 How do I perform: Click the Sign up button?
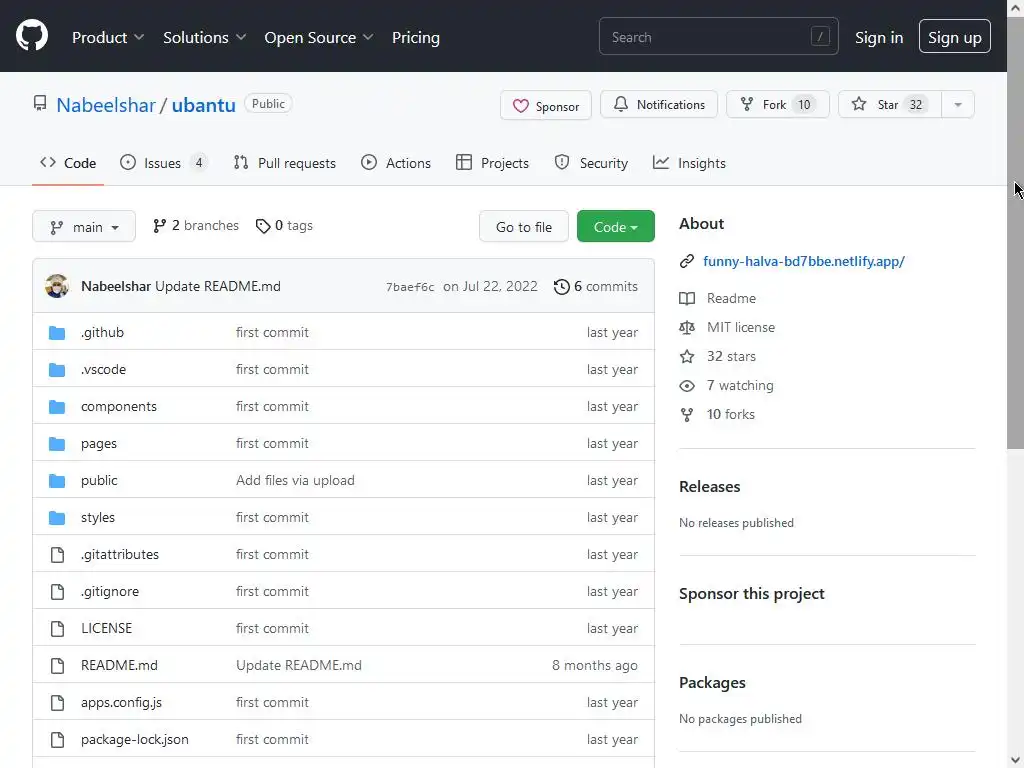pos(954,37)
